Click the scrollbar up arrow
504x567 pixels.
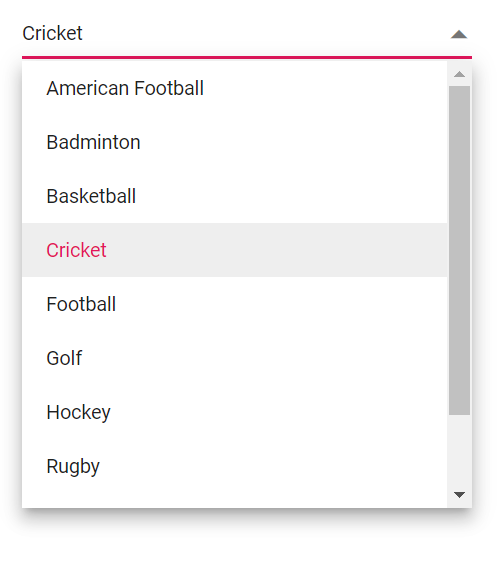459,74
